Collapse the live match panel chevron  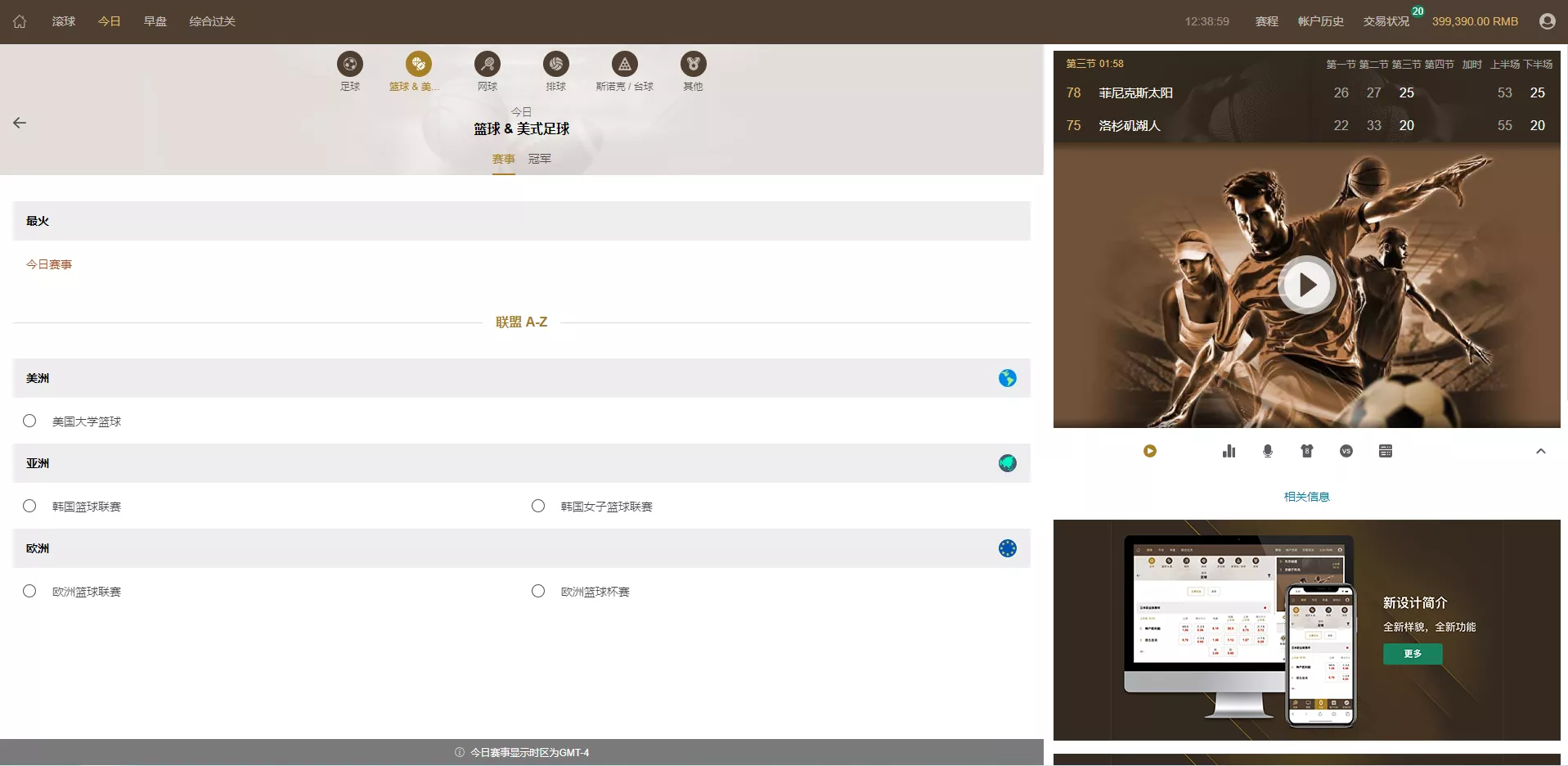[x=1541, y=451]
